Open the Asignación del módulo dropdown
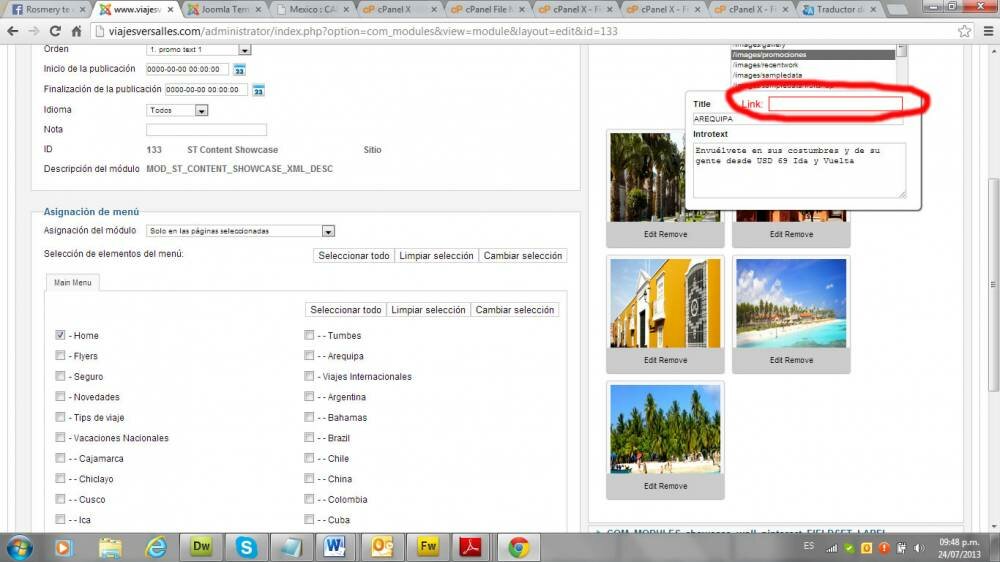 [x=328, y=231]
